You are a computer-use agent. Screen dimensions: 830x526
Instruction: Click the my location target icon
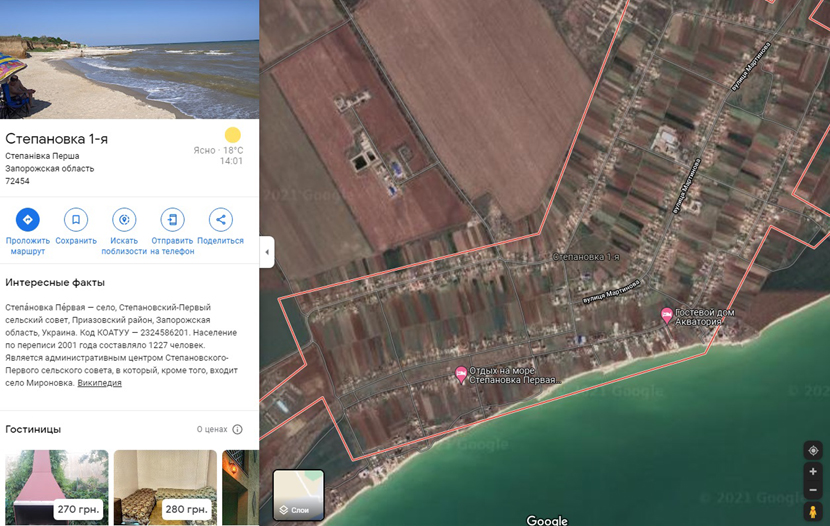pyautogui.click(x=813, y=451)
